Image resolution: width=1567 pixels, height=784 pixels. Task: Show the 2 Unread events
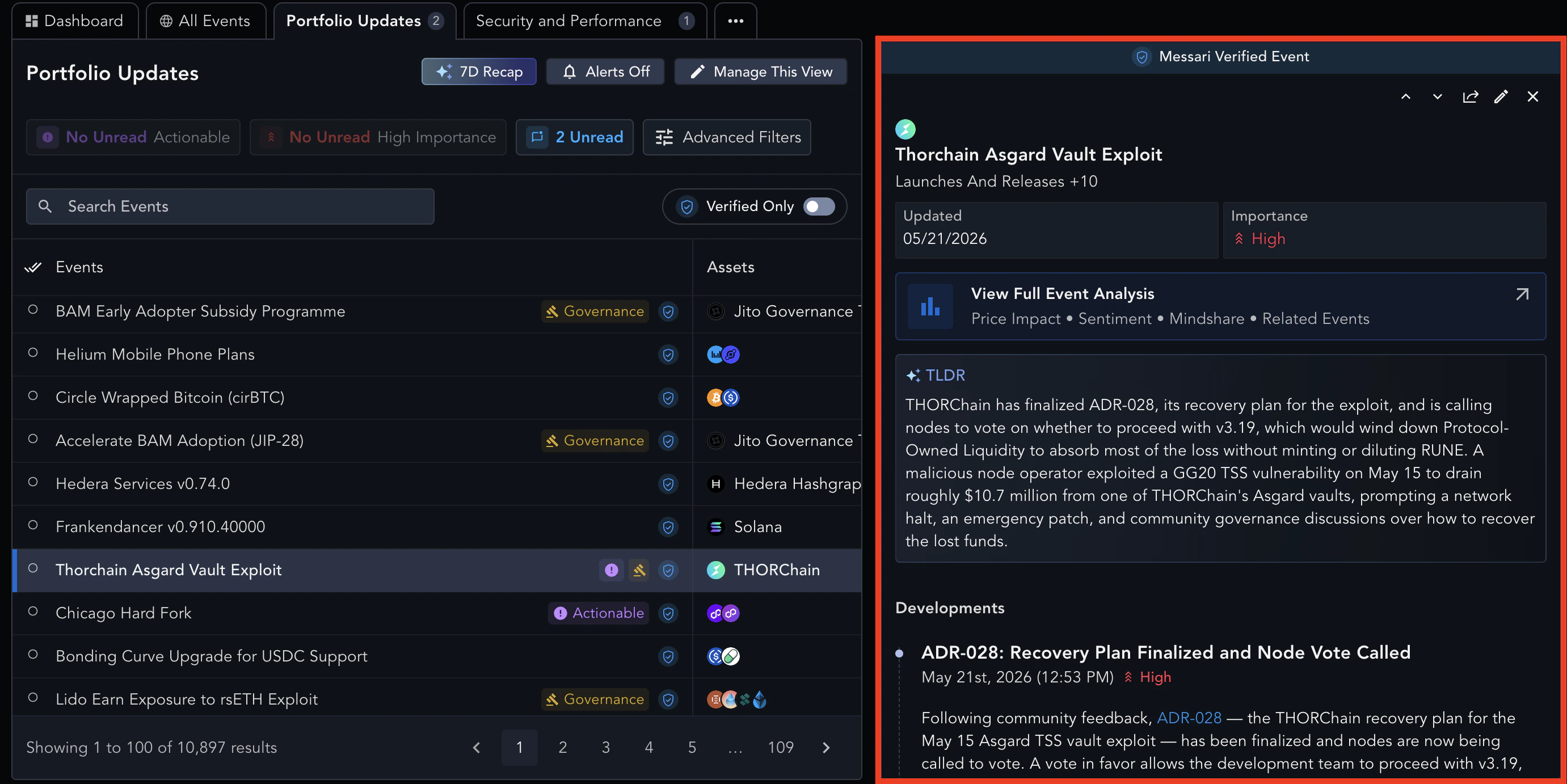(x=574, y=137)
